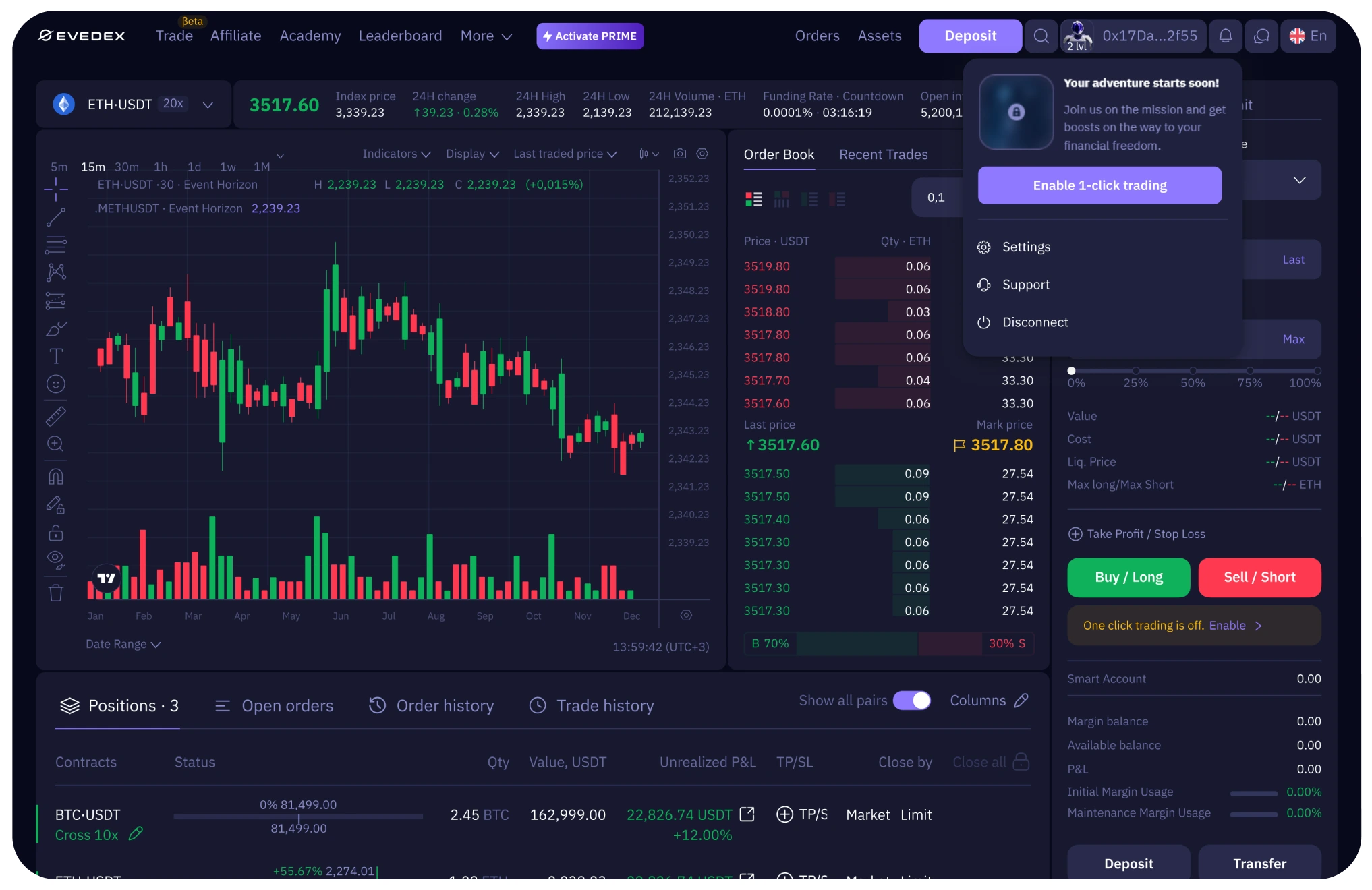Click the Transfer button
This screenshot has width=1372, height=890.
1259,864
